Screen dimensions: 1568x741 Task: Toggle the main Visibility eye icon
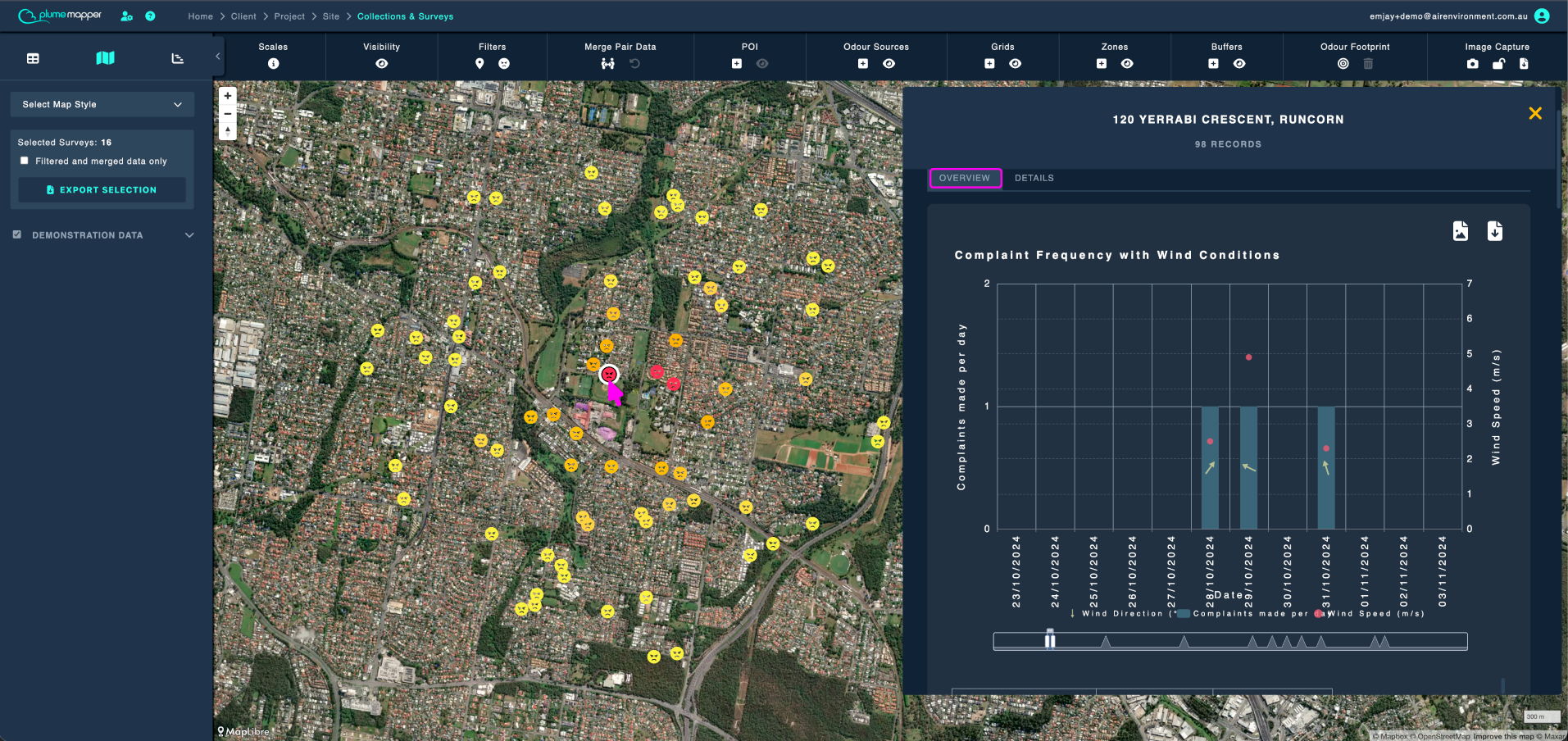382,63
